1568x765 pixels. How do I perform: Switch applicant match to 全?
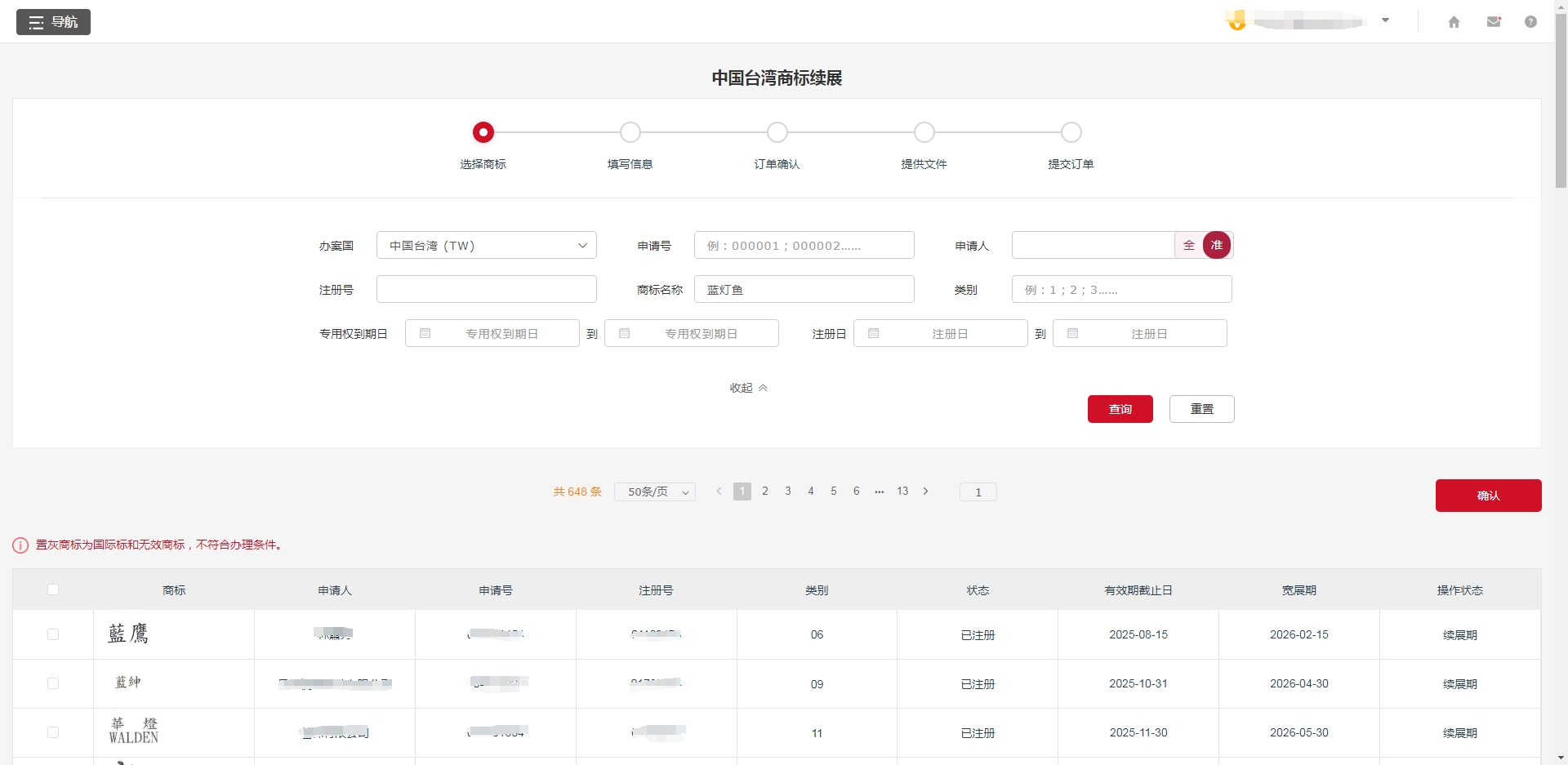click(1189, 245)
